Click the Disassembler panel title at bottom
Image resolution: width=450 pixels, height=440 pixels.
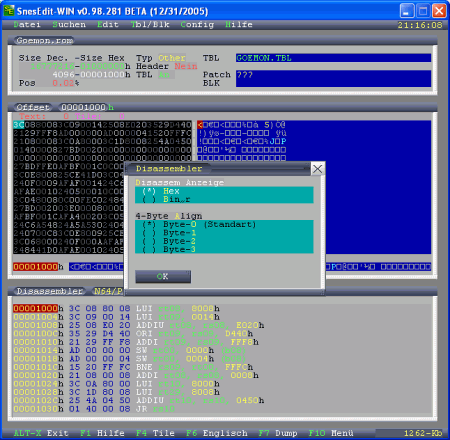(x=49, y=291)
